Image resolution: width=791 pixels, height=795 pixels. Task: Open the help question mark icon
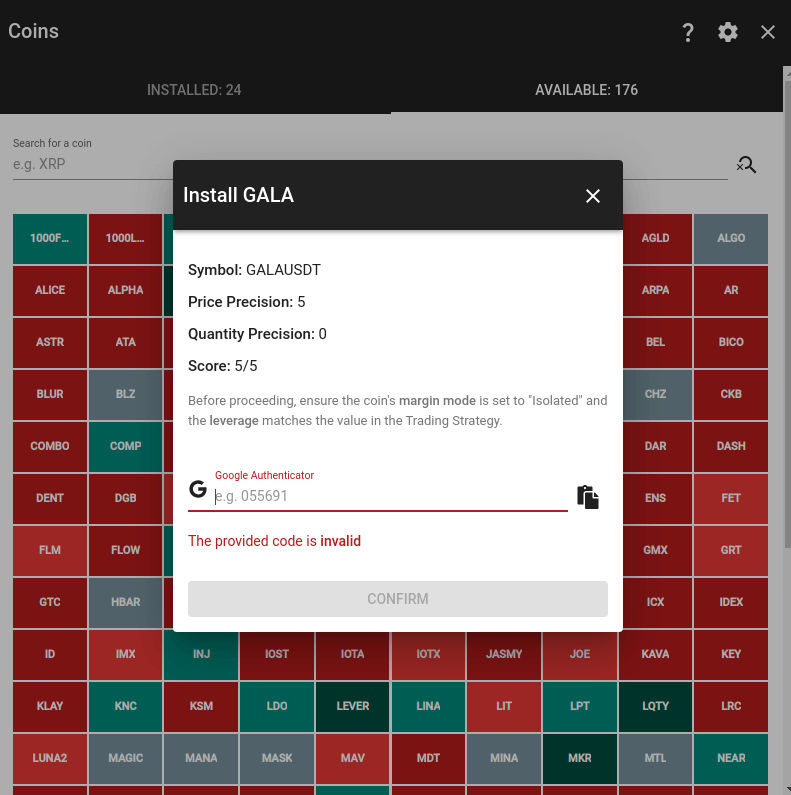(688, 32)
